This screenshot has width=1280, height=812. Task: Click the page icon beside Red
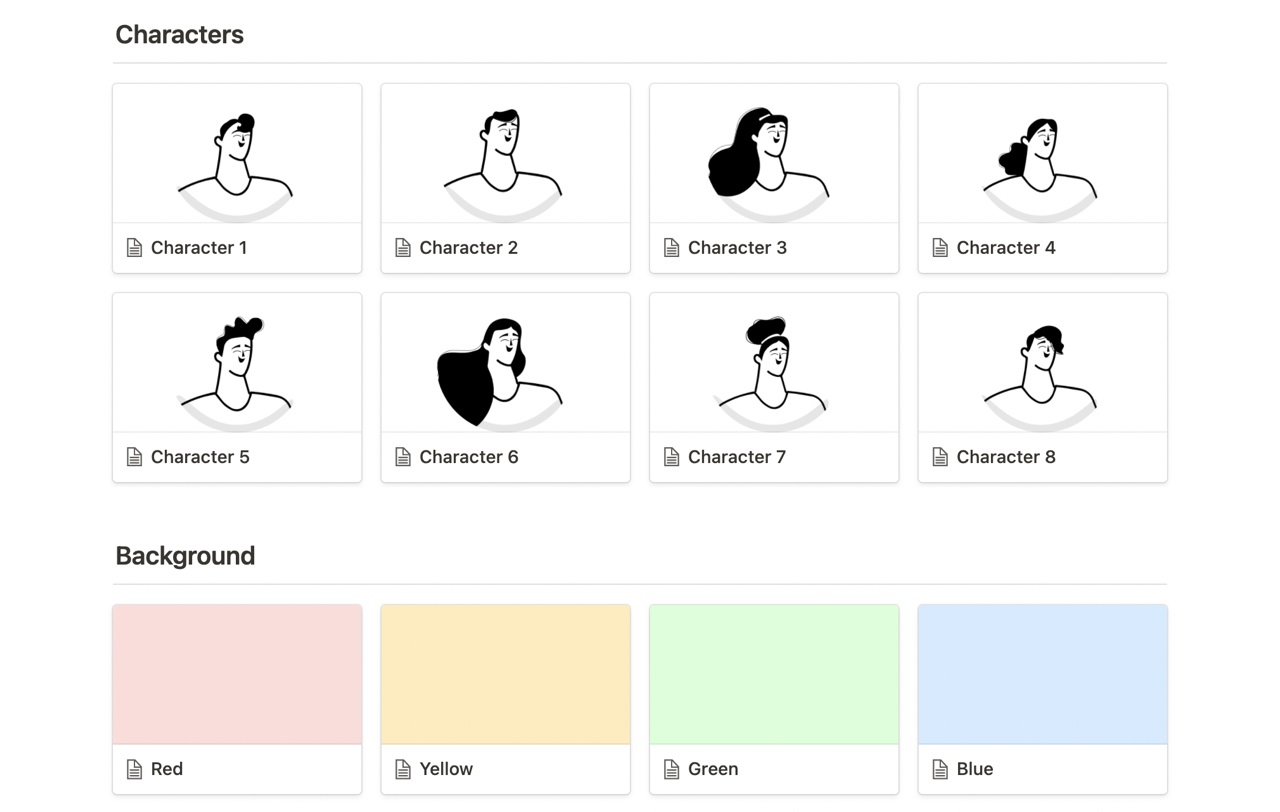(134, 769)
